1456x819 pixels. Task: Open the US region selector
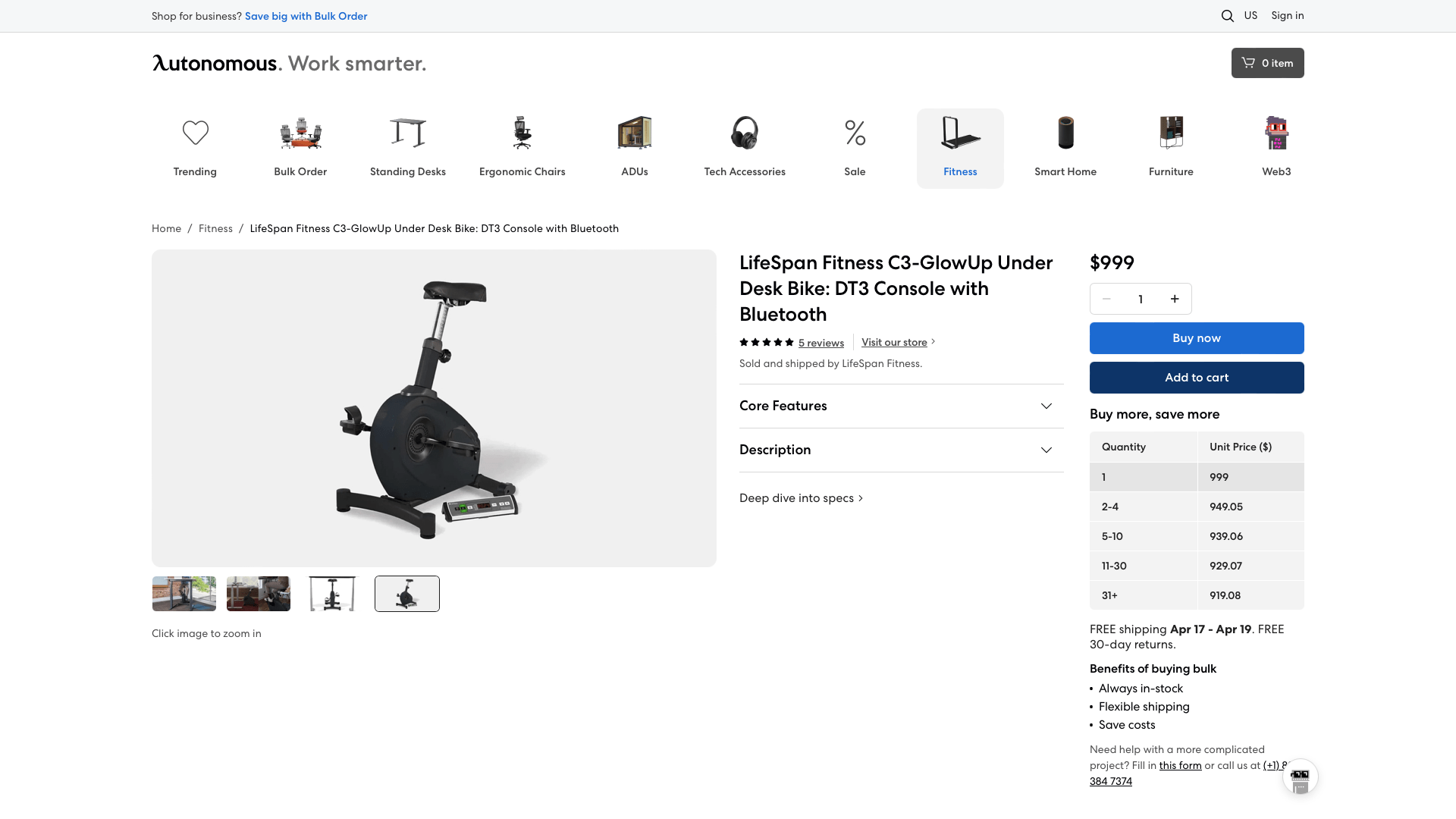[x=1250, y=15]
